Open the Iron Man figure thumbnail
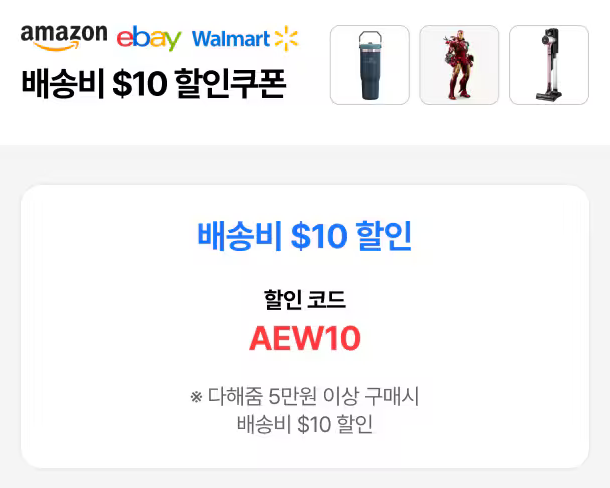610x488 pixels. (459, 65)
